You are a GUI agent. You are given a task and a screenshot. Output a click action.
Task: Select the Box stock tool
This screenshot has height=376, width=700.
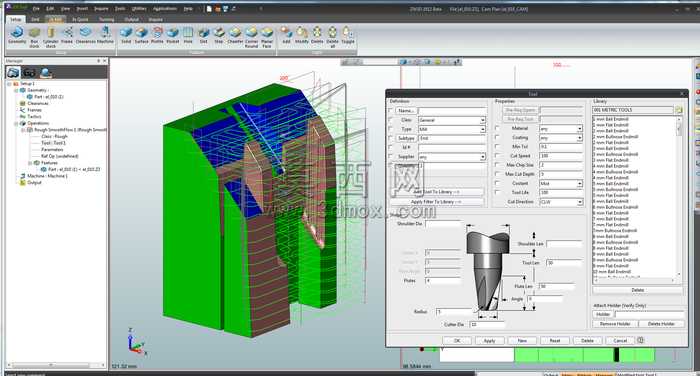(34, 37)
